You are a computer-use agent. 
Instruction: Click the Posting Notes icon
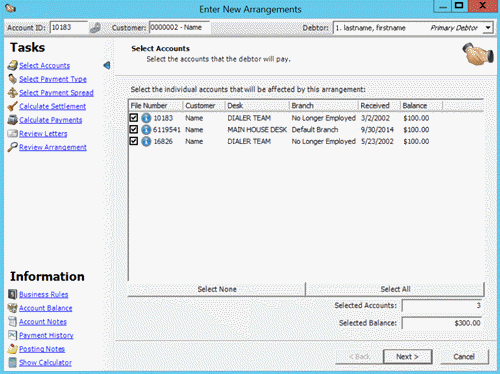click(x=12, y=349)
